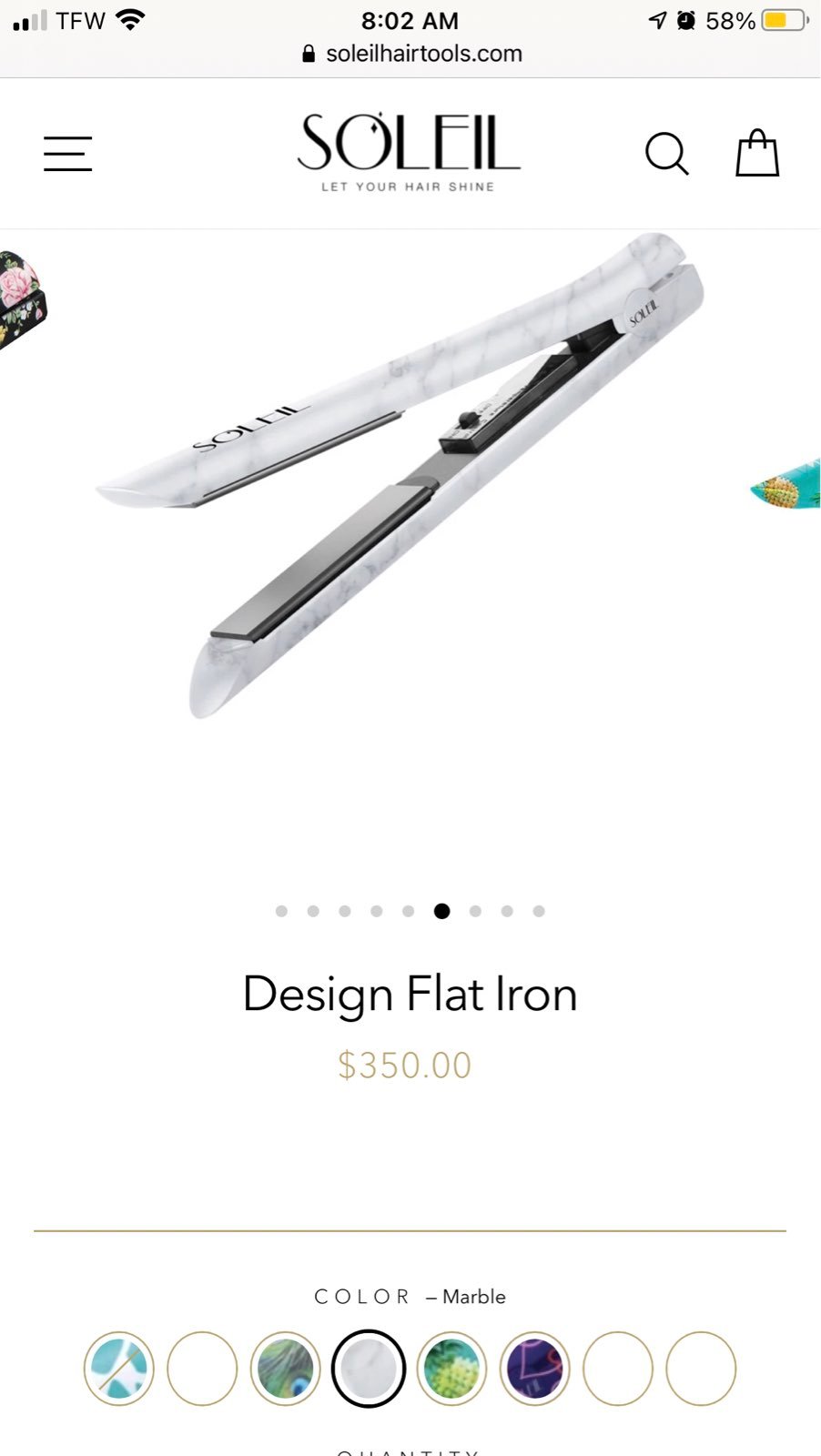Pick the pineapple pattern color swatch
The width and height of the screenshot is (821, 1456).
pos(451,1368)
